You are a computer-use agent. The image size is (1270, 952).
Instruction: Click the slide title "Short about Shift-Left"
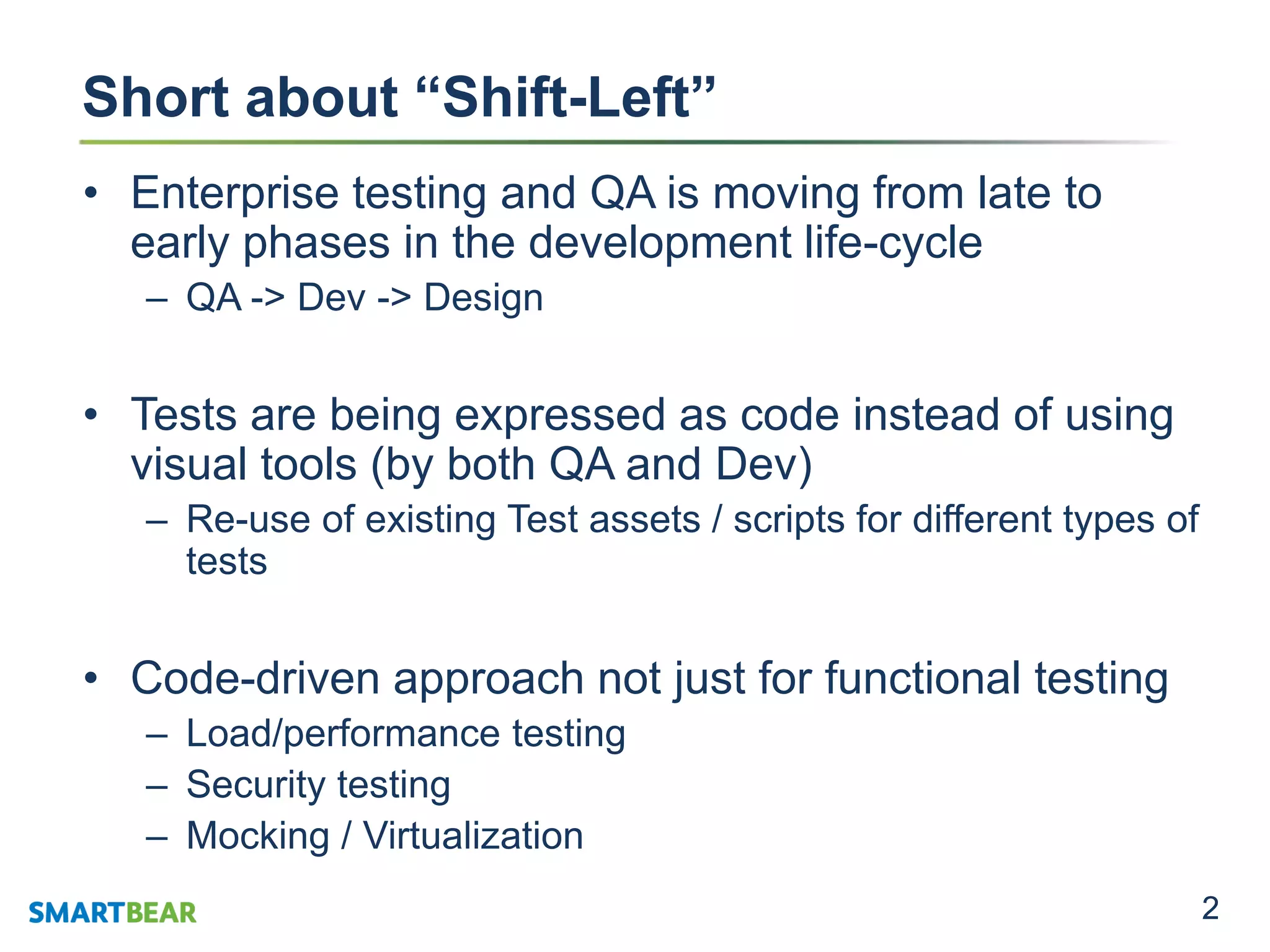pyautogui.click(x=399, y=97)
